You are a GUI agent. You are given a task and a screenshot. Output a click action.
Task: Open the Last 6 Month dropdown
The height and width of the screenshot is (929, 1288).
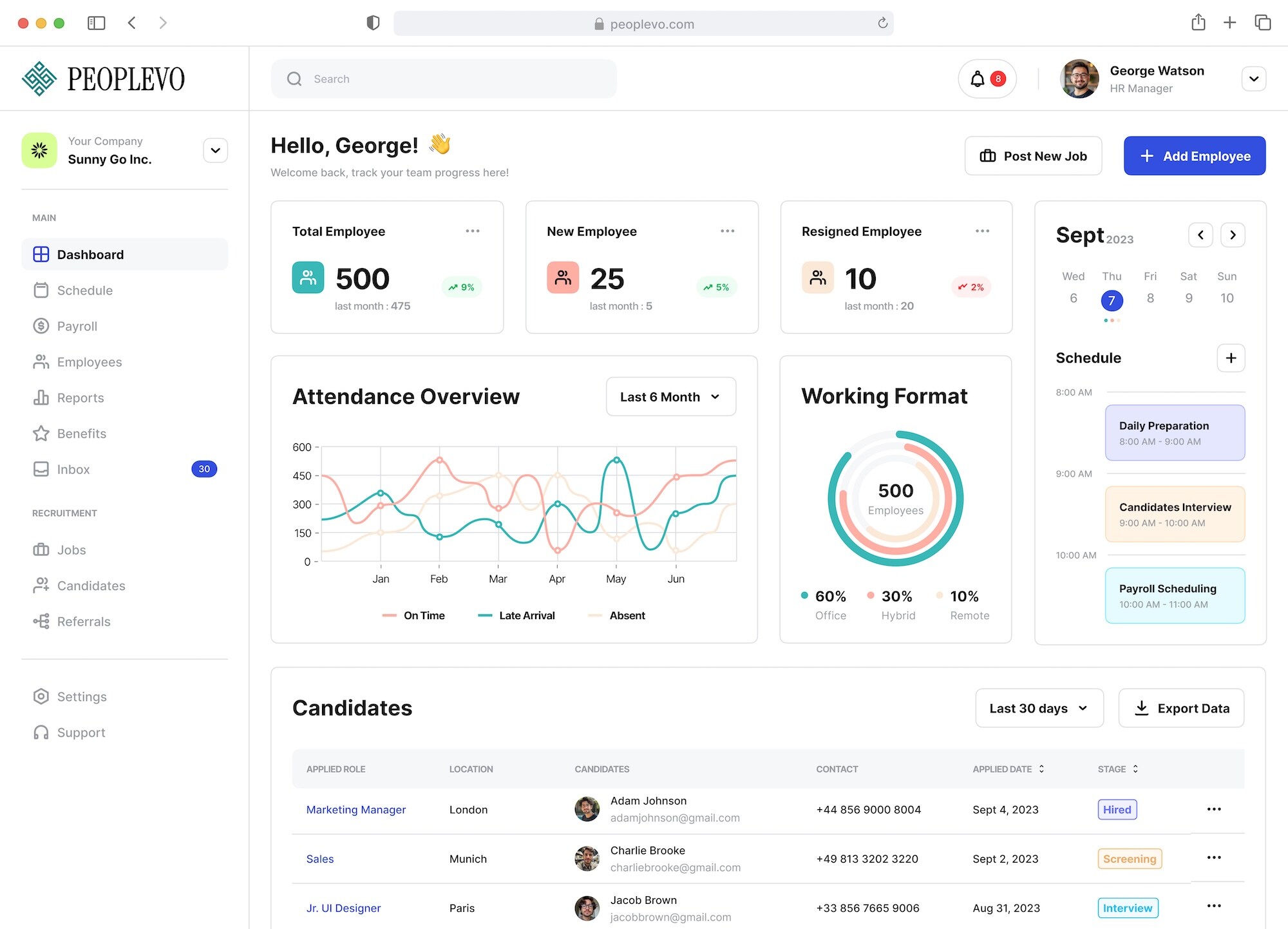pos(670,397)
